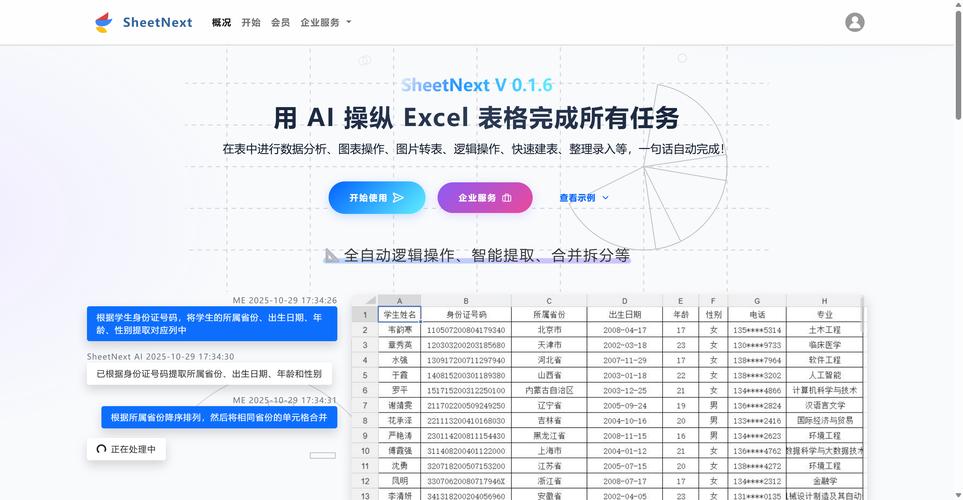Open the 会员 nav item
The image size is (963, 500).
coord(280,22)
